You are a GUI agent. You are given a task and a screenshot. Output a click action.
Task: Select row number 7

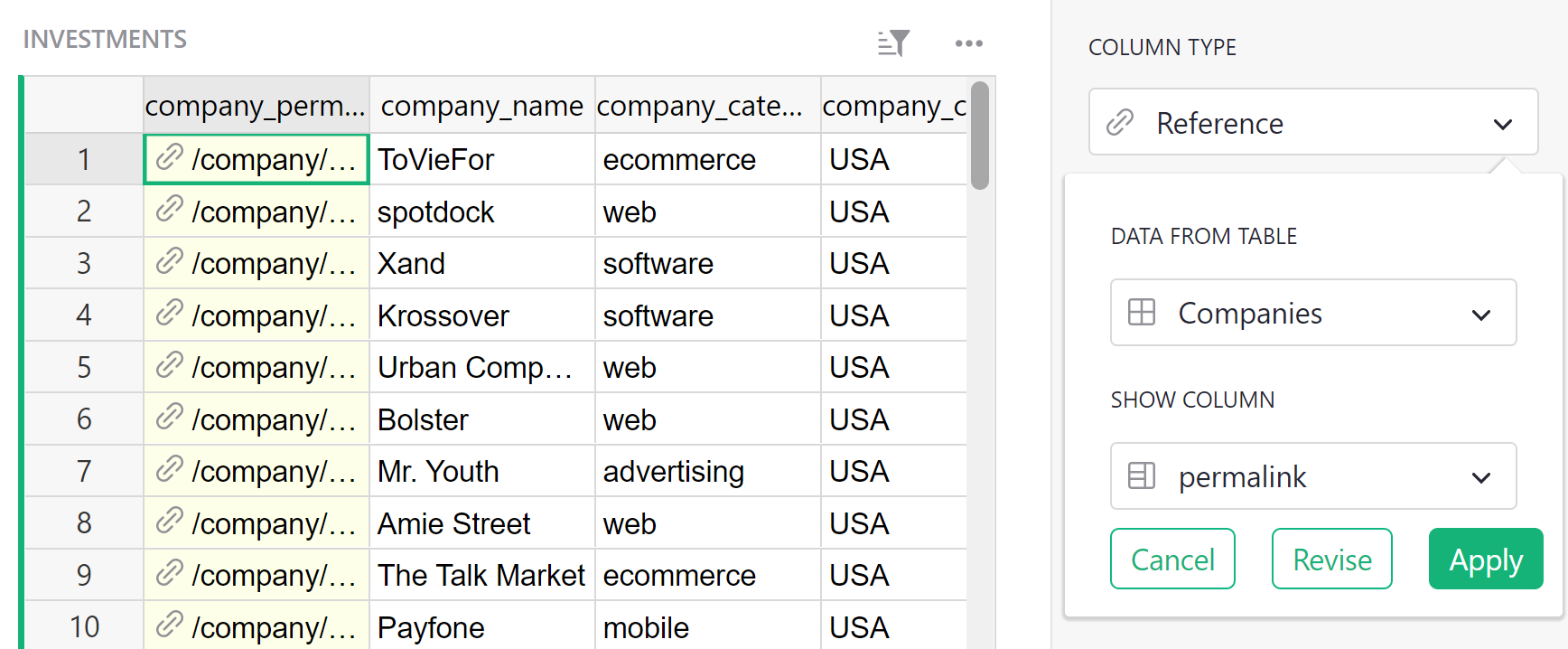click(84, 471)
